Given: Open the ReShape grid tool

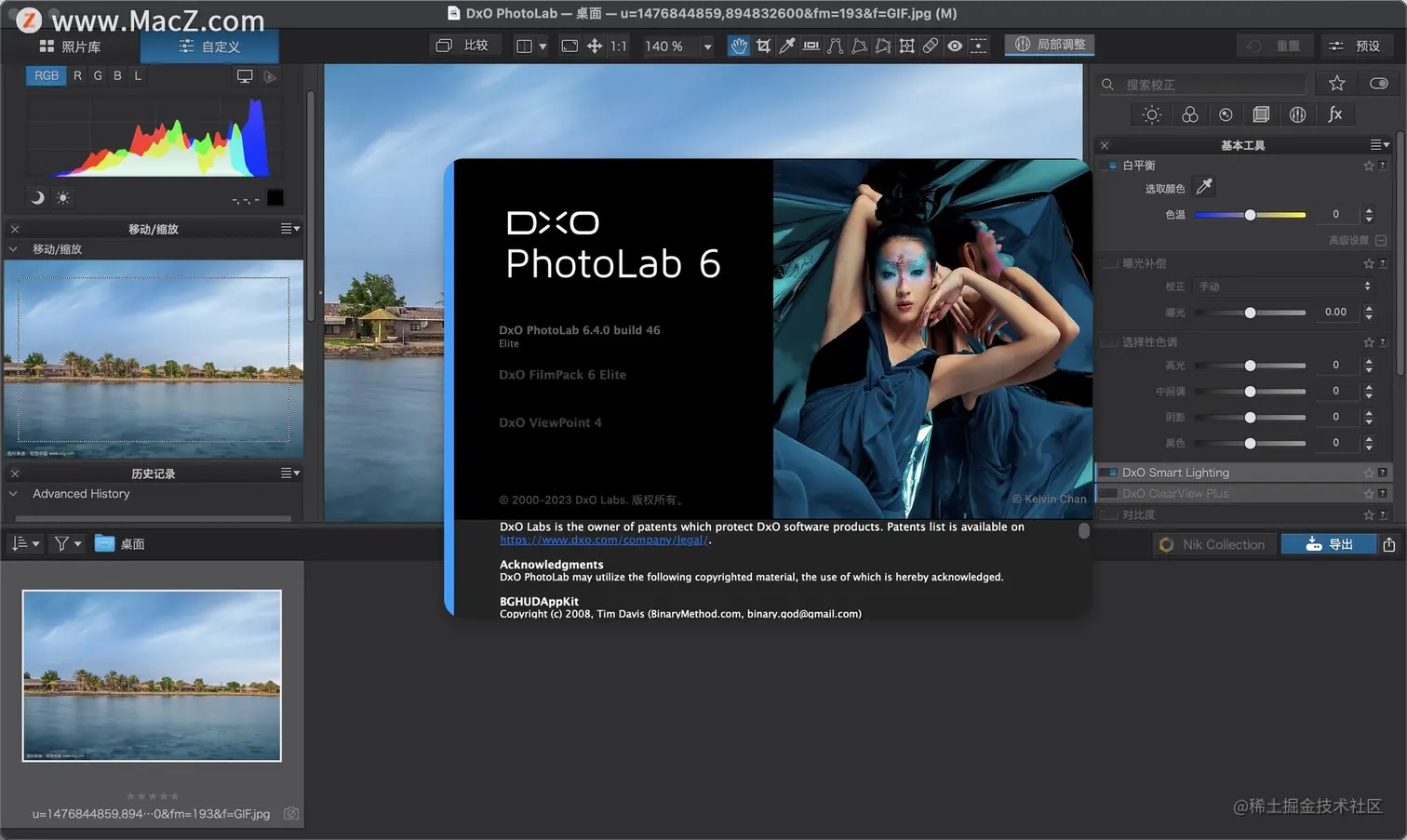Looking at the screenshot, I should coord(906,46).
